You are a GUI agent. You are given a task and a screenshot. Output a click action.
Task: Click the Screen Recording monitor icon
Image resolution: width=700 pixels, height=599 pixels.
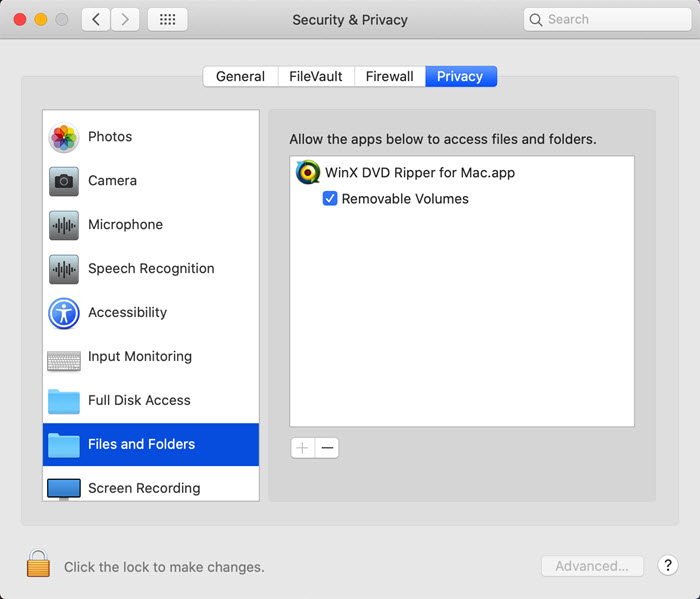[64, 489]
